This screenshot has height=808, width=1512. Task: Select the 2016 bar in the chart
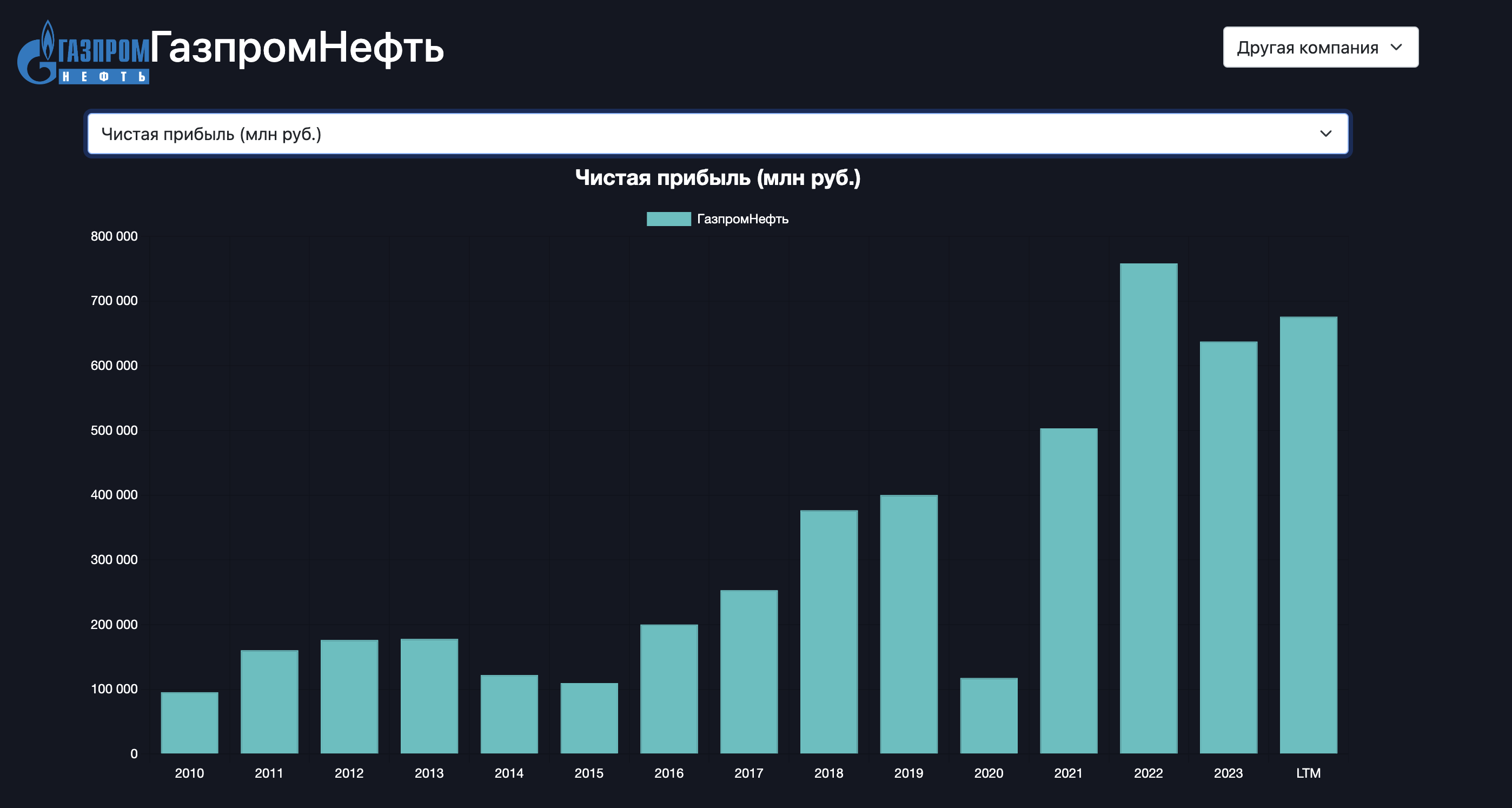click(669, 689)
